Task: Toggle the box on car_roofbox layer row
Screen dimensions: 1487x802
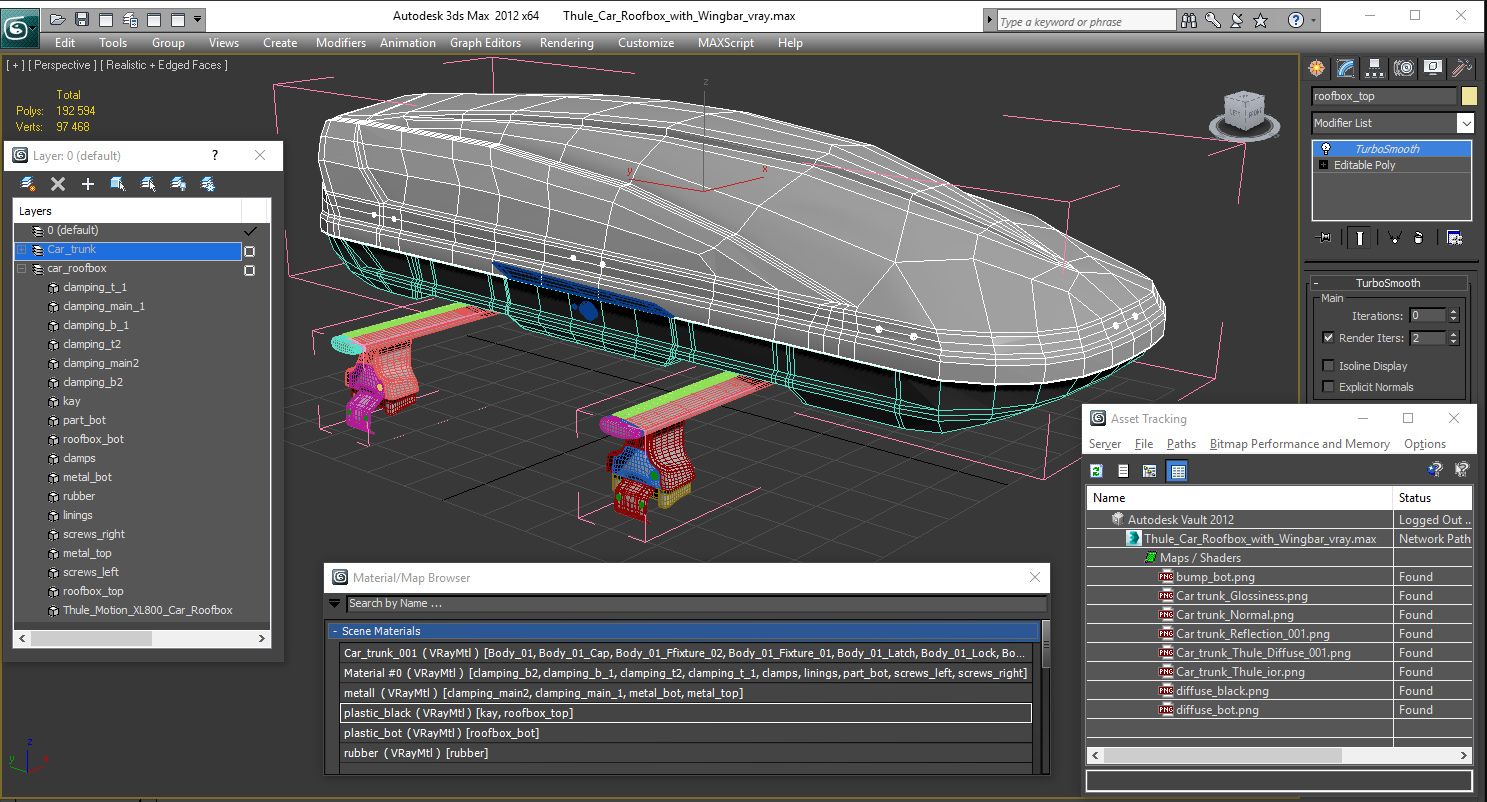Action: coord(249,270)
